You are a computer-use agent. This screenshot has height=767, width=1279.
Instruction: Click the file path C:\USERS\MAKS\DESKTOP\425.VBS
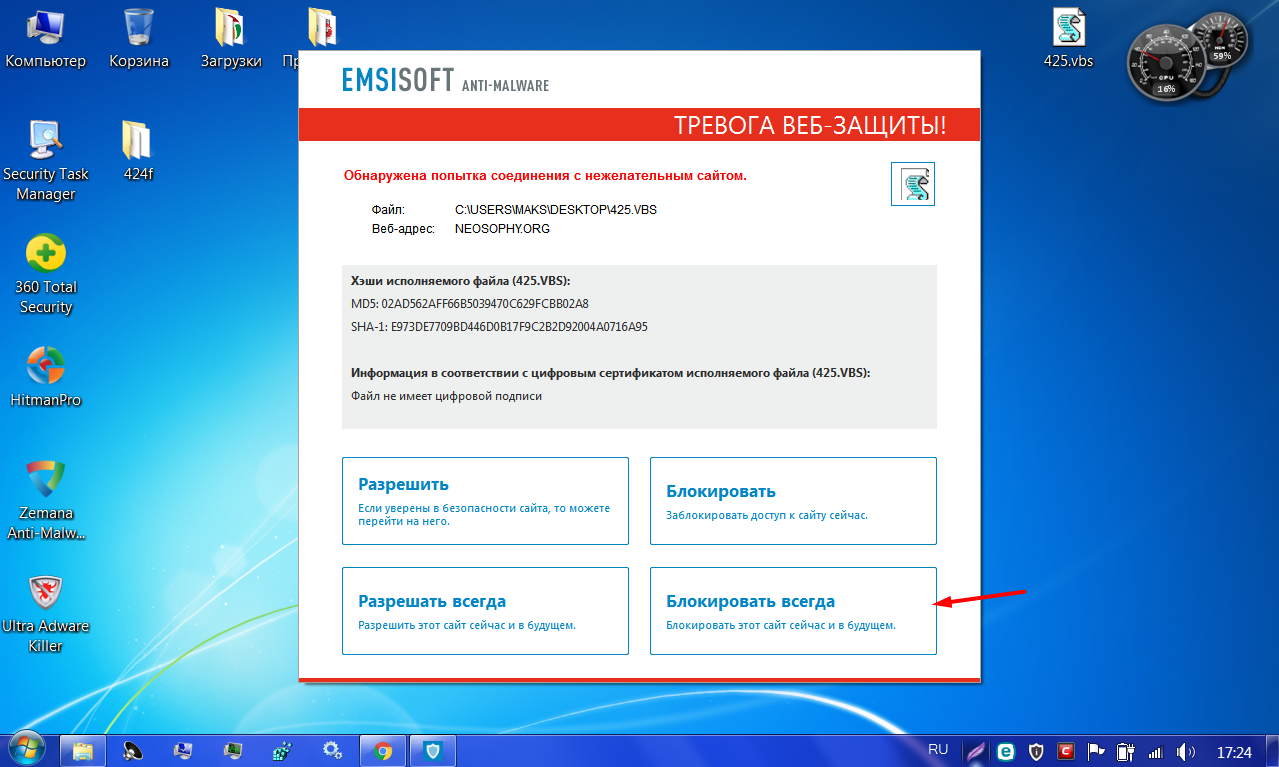coord(556,210)
